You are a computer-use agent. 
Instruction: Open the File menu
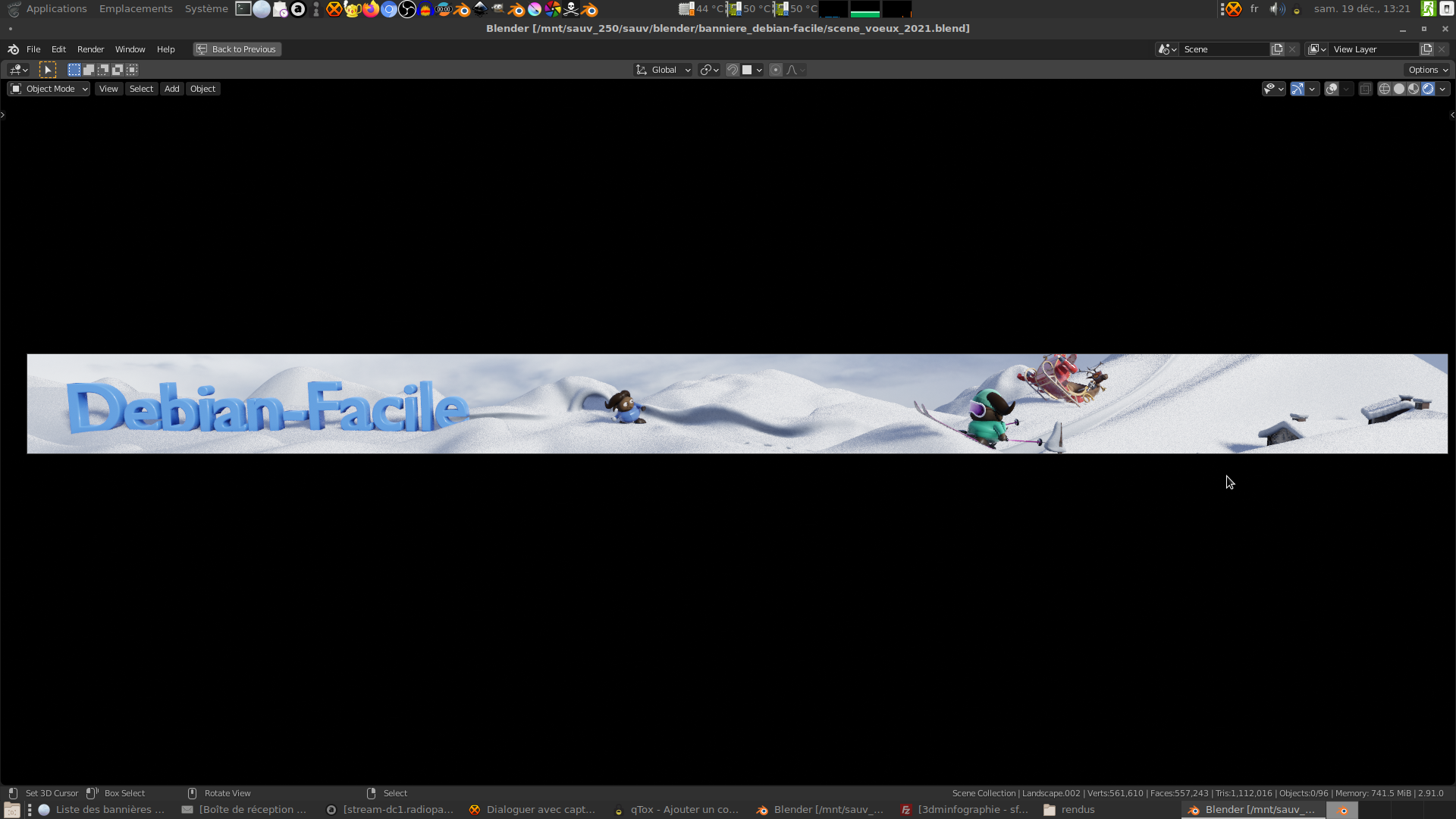(33, 49)
